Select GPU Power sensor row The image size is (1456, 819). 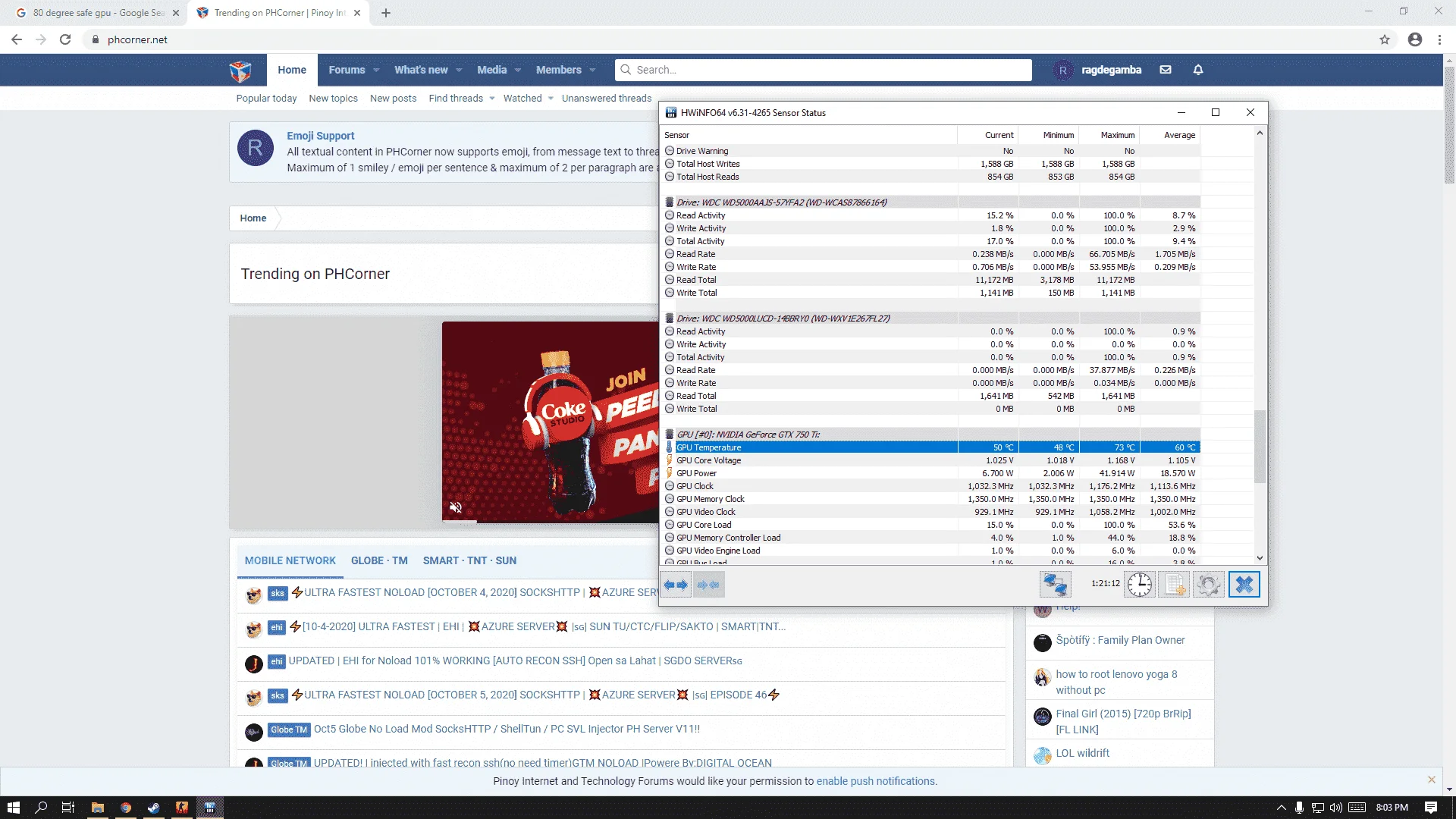[932, 473]
